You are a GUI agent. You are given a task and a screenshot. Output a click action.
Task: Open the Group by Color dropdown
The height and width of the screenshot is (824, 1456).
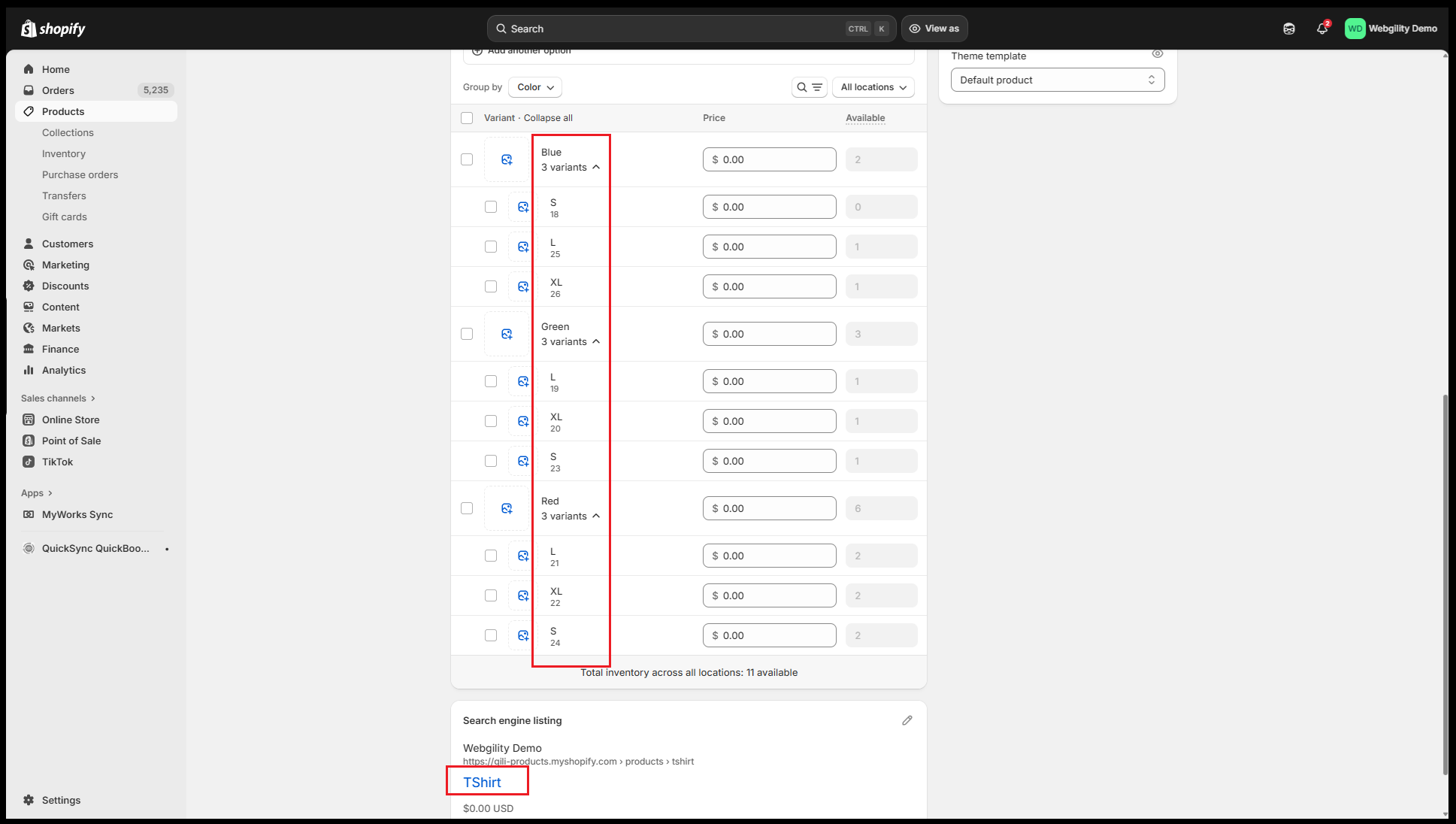pyautogui.click(x=534, y=87)
